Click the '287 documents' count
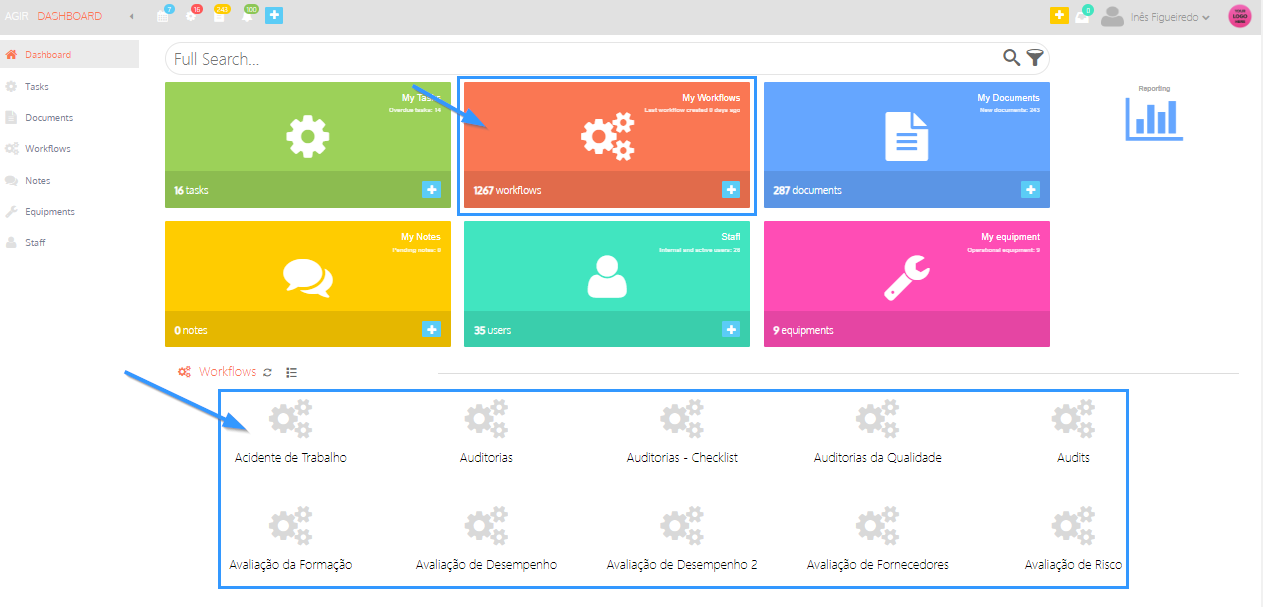 (807, 190)
